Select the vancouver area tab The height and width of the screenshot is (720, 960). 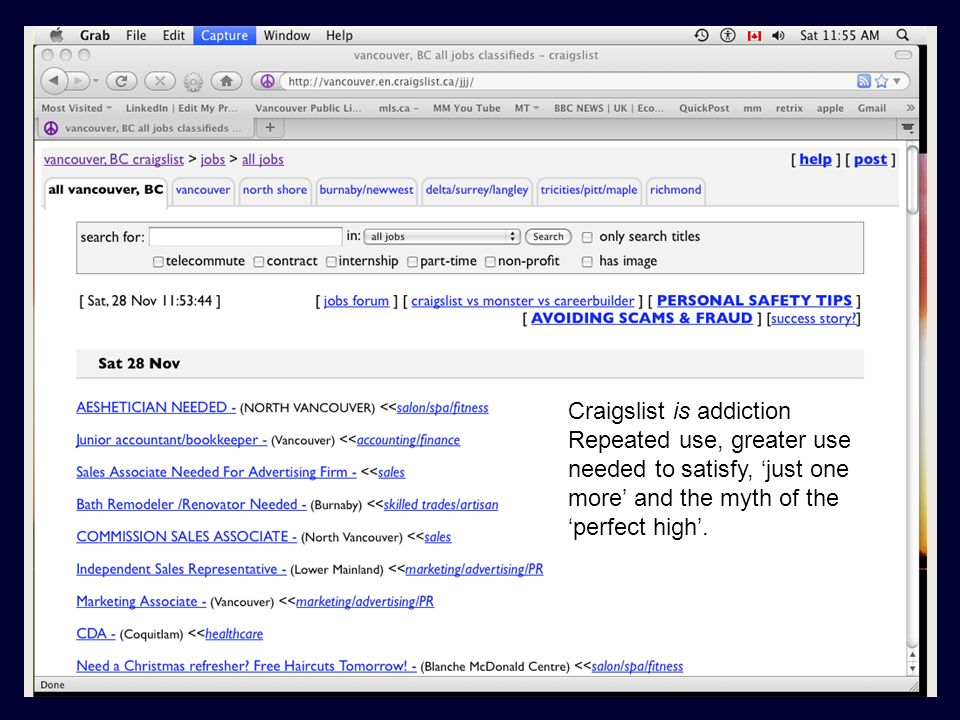[203, 190]
